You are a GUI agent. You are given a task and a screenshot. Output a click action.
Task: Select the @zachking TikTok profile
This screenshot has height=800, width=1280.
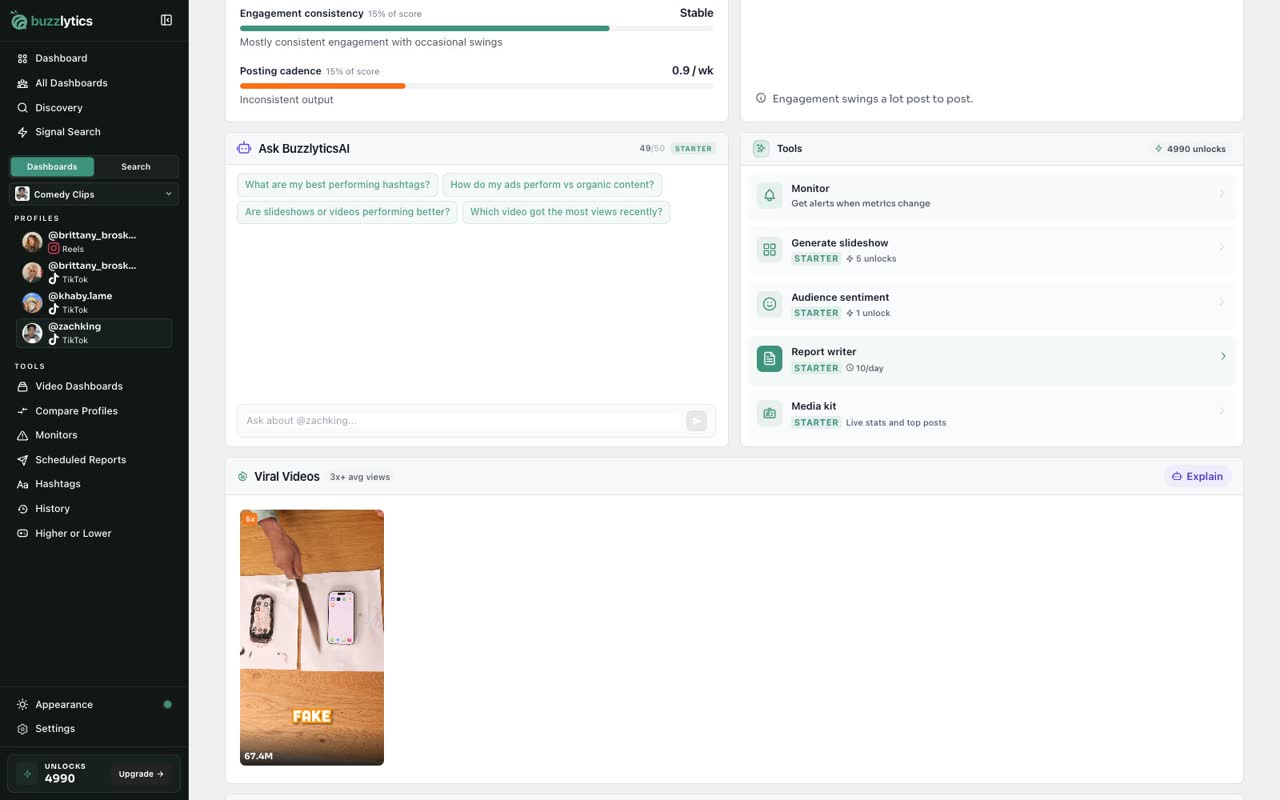coord(94,333)
